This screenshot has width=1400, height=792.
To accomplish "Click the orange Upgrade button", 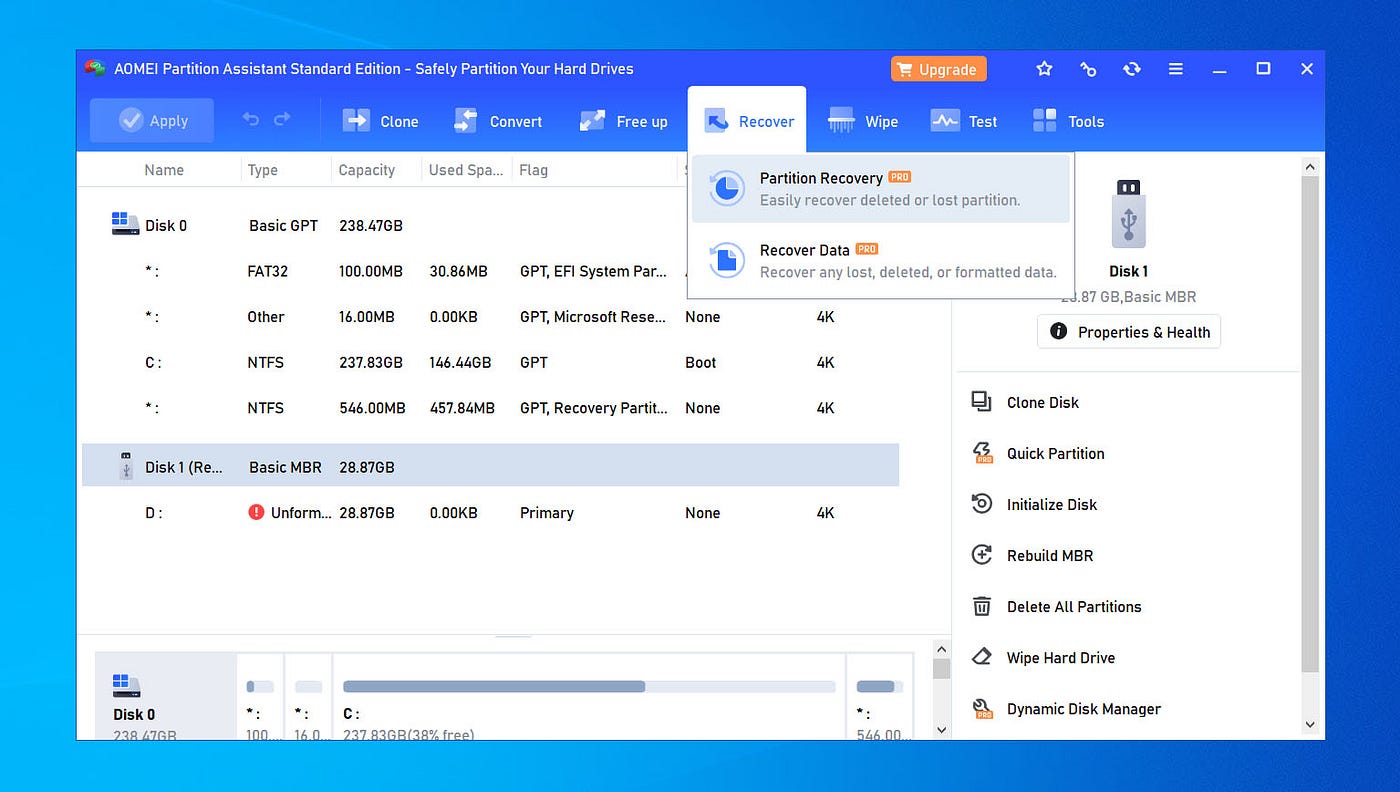I will click(939, 69).
